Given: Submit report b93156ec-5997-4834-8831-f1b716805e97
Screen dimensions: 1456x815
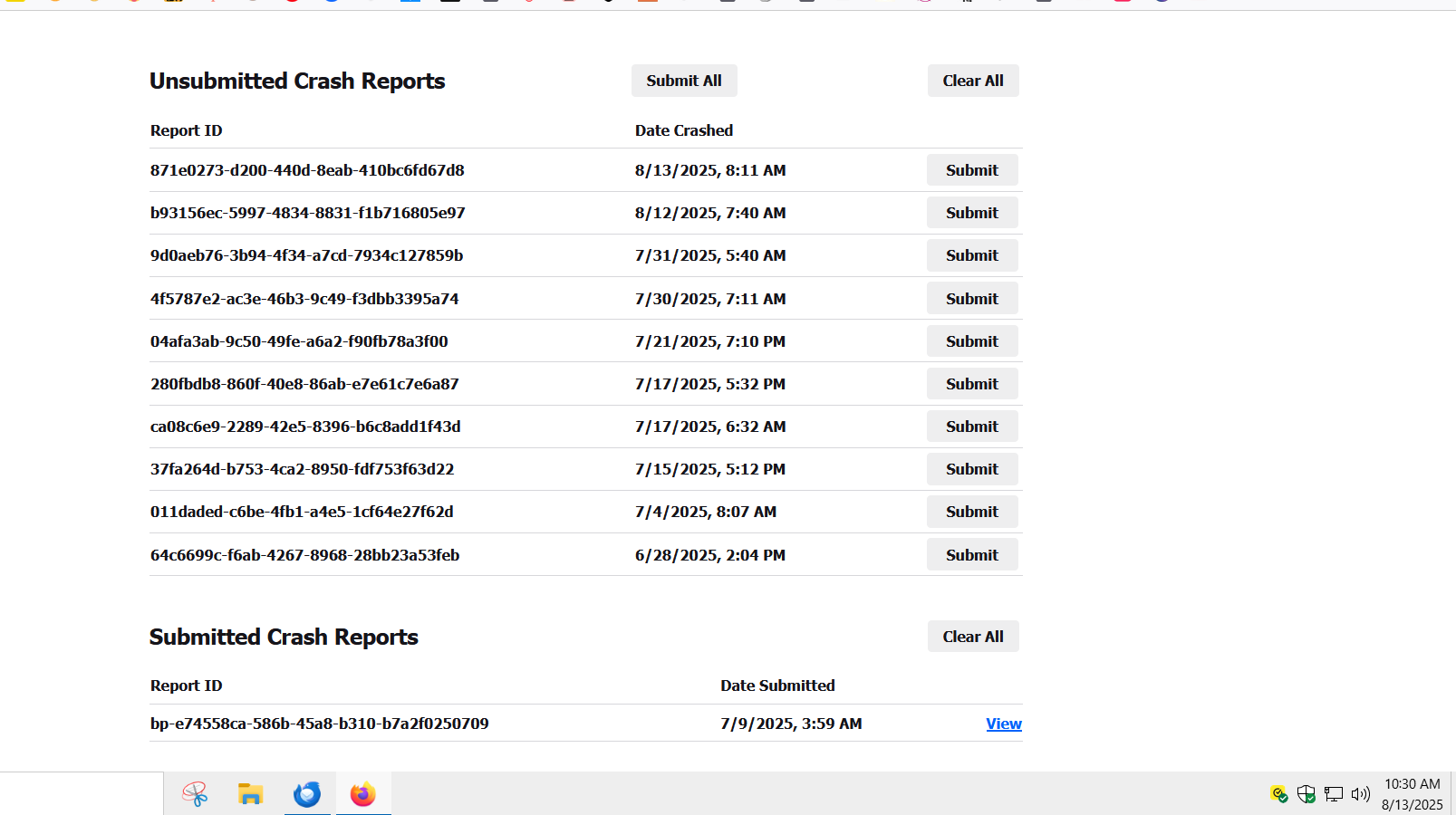Looking at the screenshot, I should pos(971,213).
